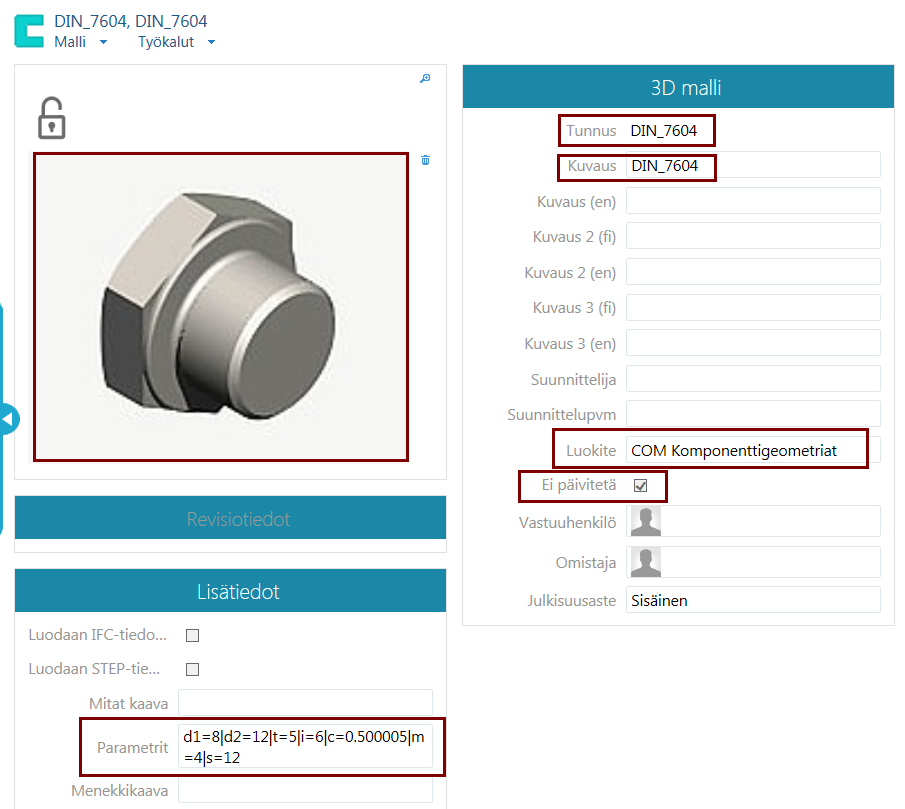Click the Julkisuusaste field showing Sisäinen
Screen dimensions: 905x809
pos(752,600)
